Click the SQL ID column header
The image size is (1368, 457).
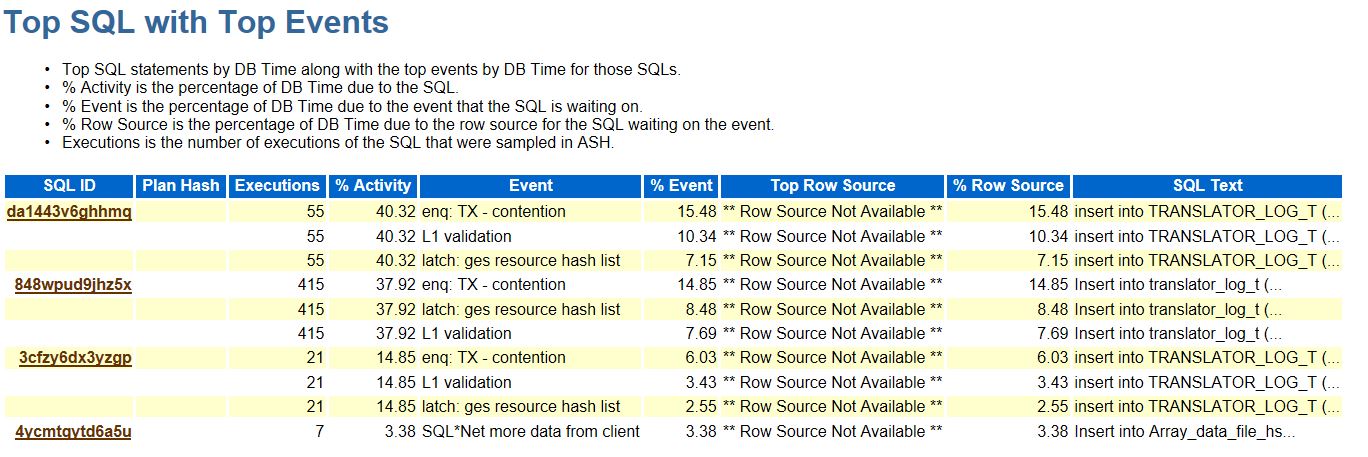pyautogui.click(x=69, y=186)
